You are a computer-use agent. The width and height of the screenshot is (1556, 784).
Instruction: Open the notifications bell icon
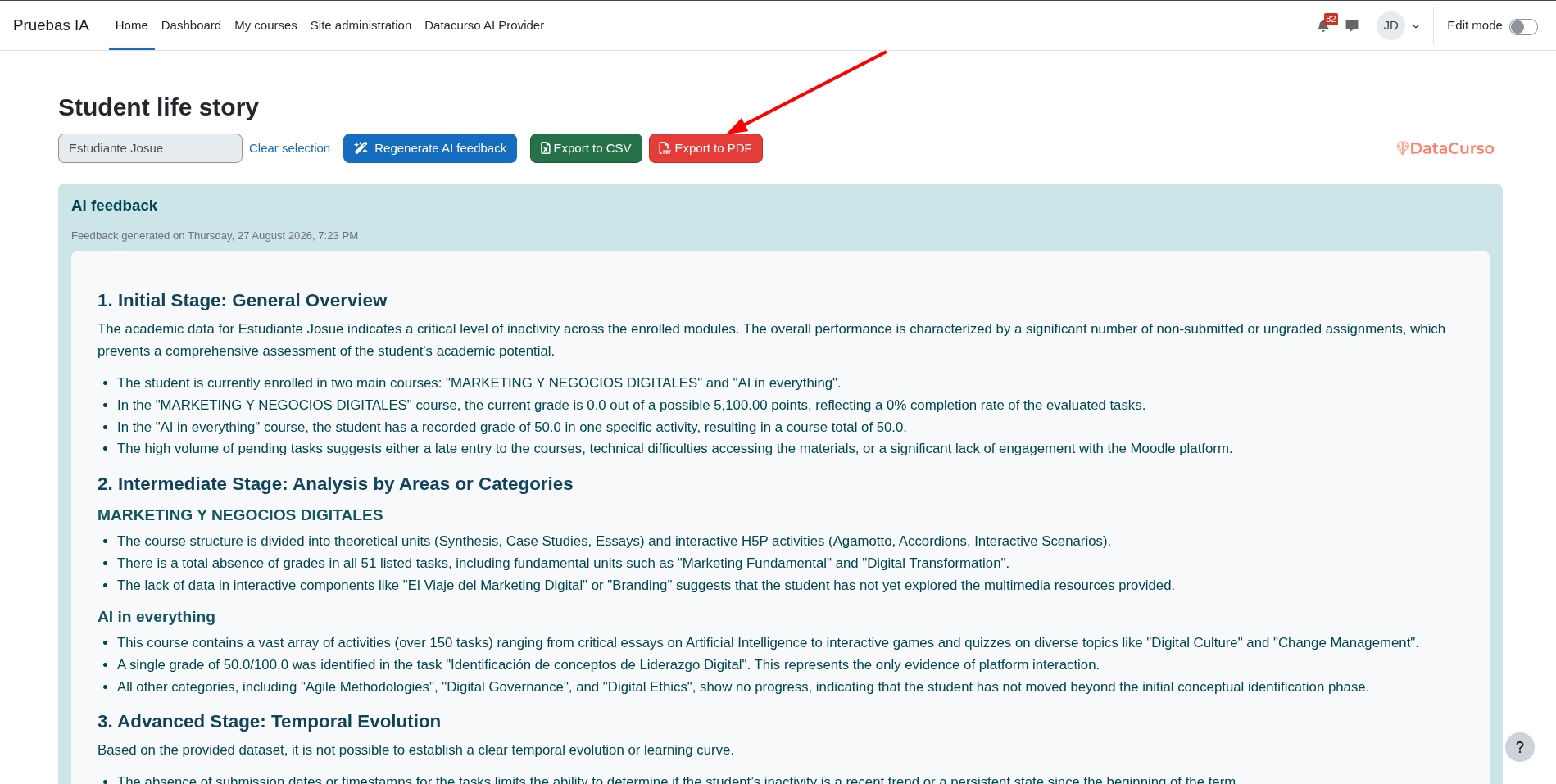click(1323, 25)
